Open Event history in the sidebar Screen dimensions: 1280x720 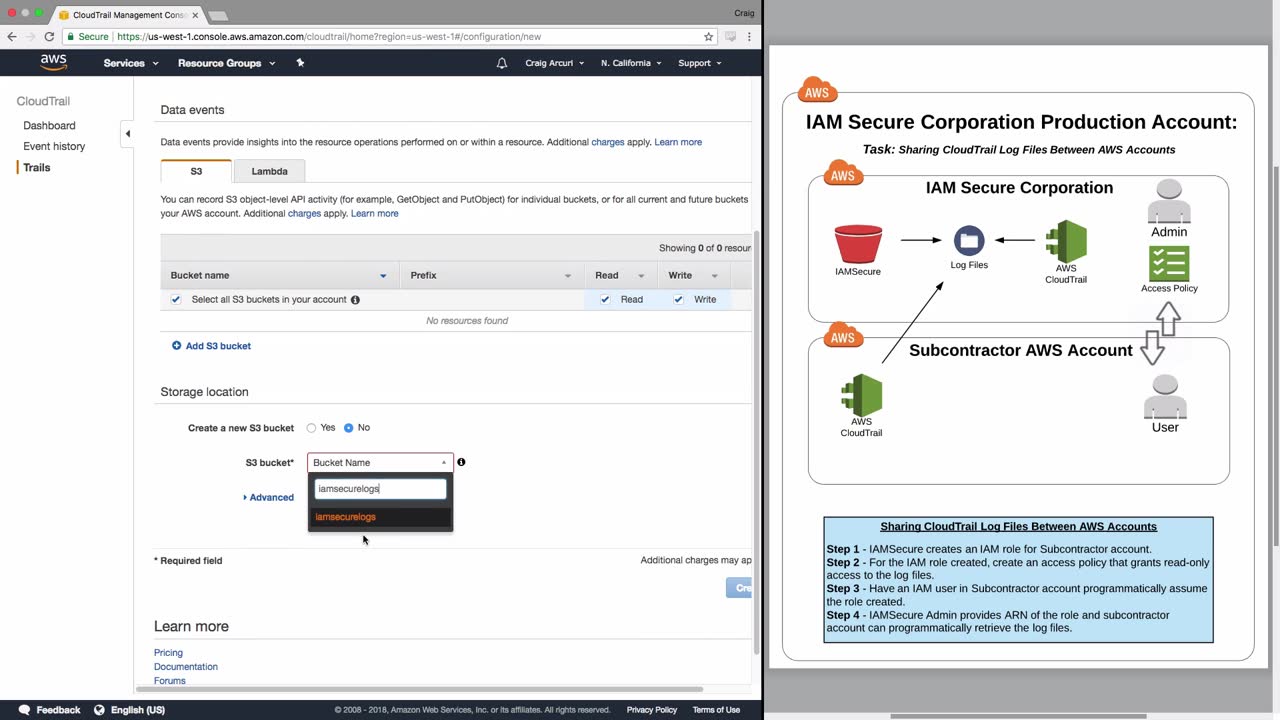pos(54,147)
